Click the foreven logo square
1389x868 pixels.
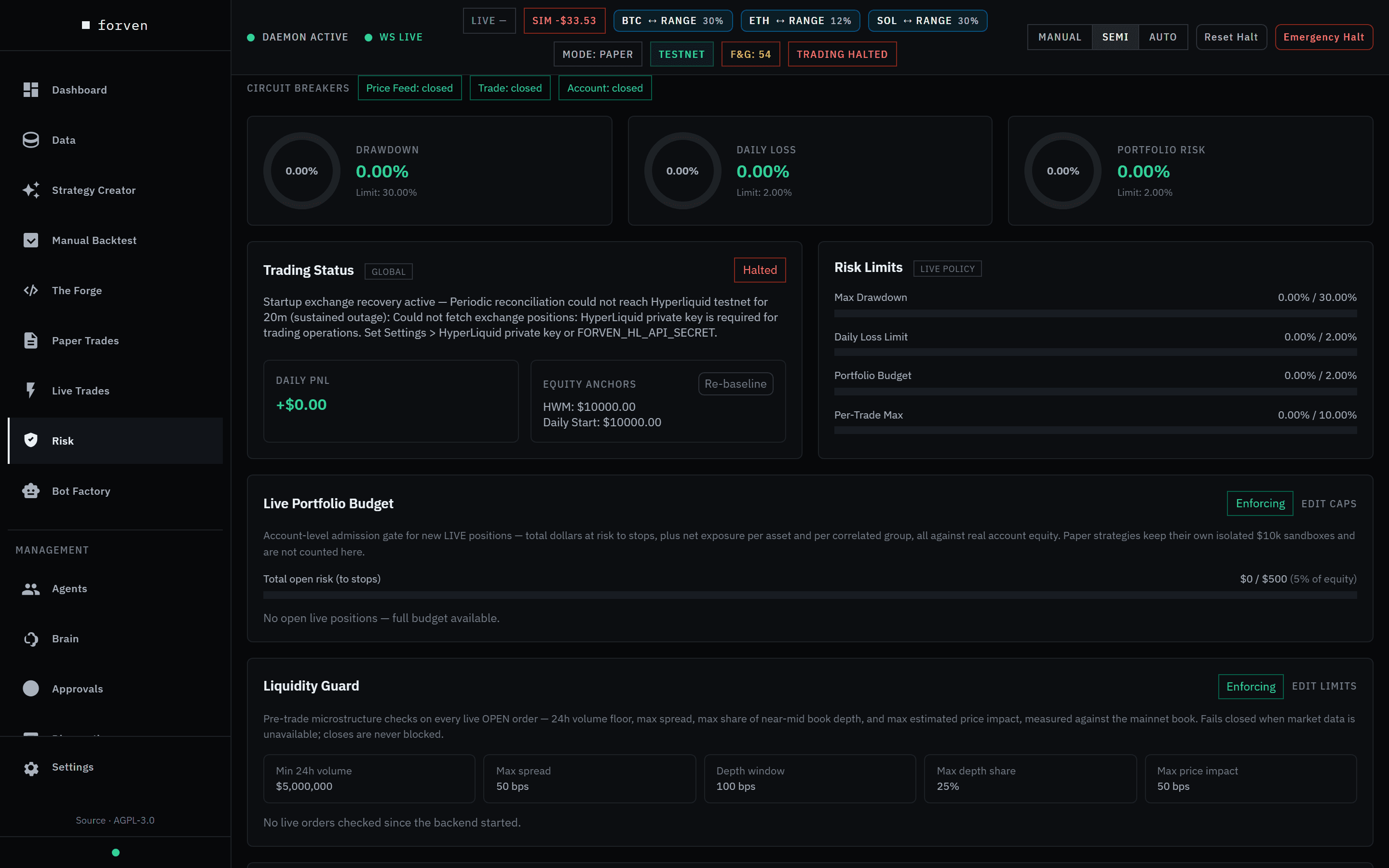86,25
